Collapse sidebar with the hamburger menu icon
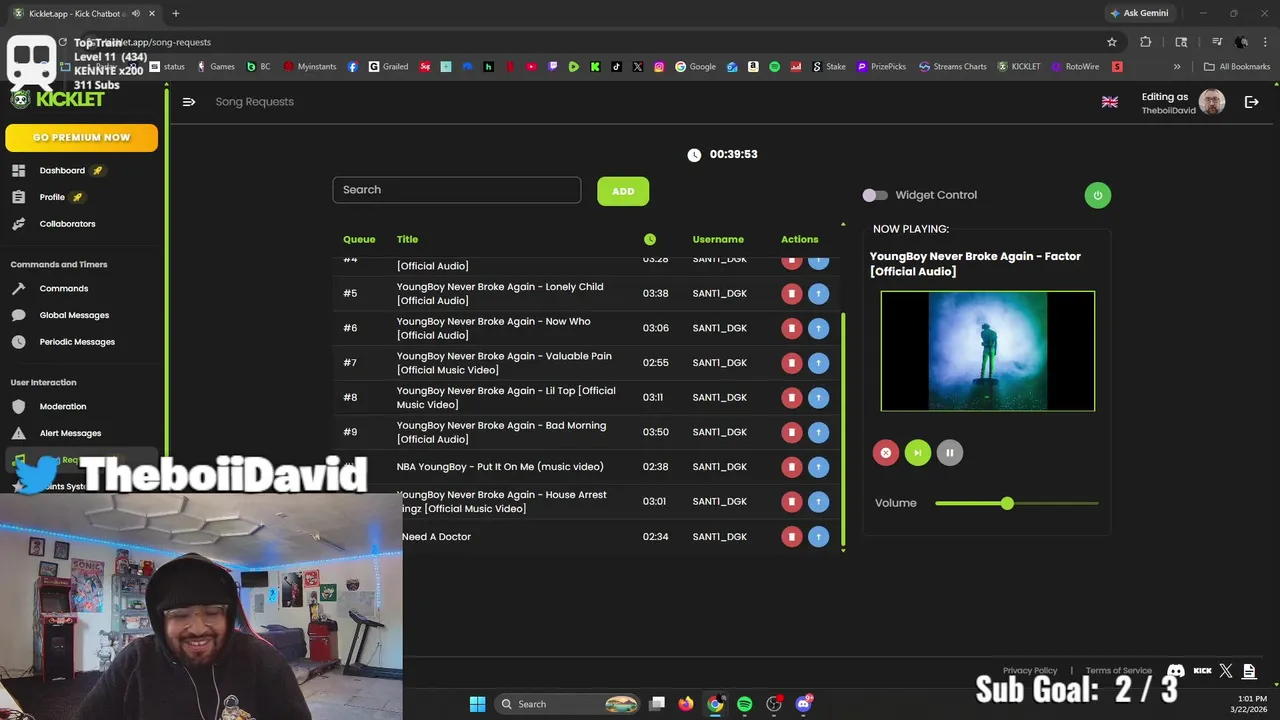Image resolution: width=1280 pixels, height=720 pixels. click(189, 102)
